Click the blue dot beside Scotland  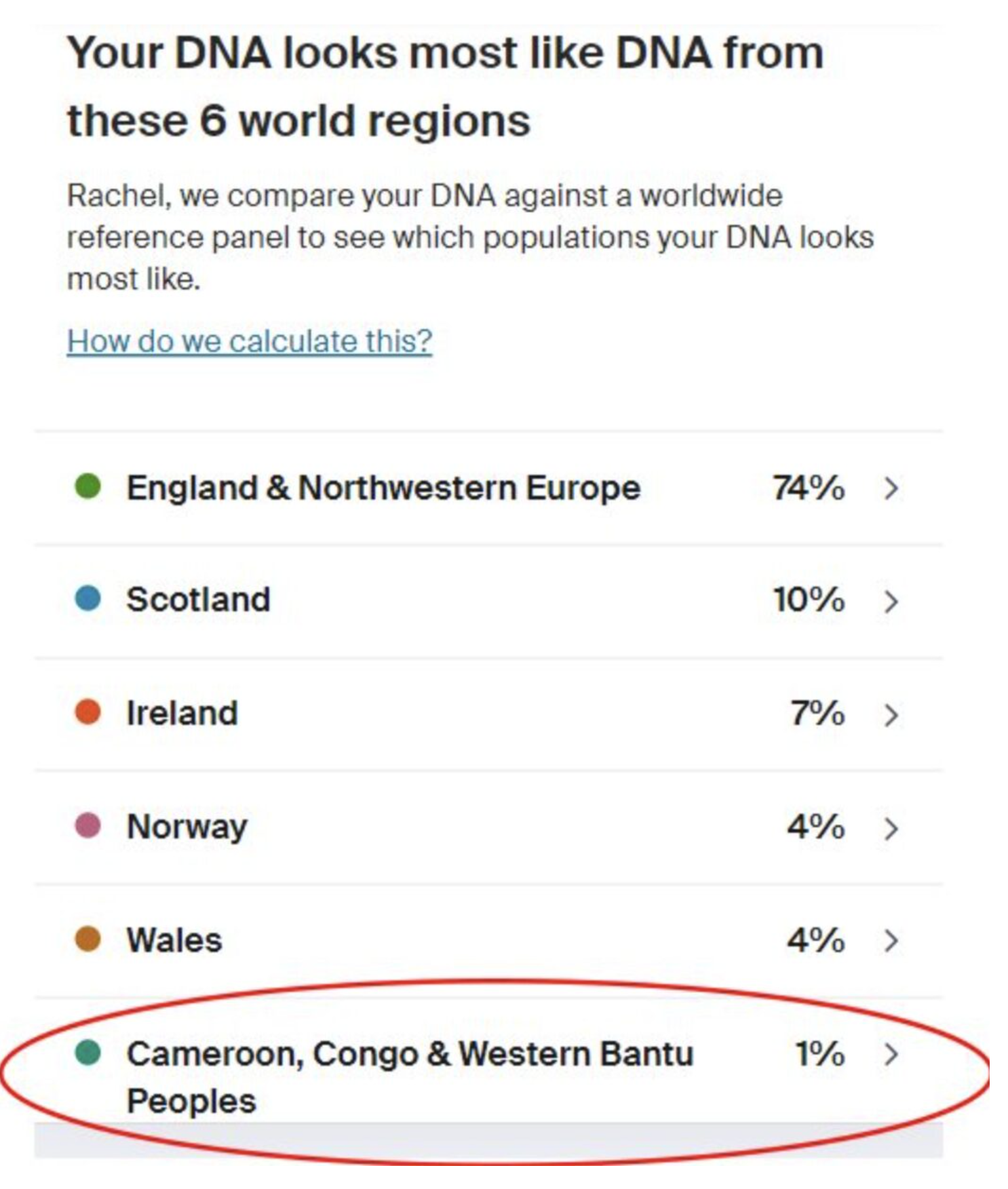point(88,599)
